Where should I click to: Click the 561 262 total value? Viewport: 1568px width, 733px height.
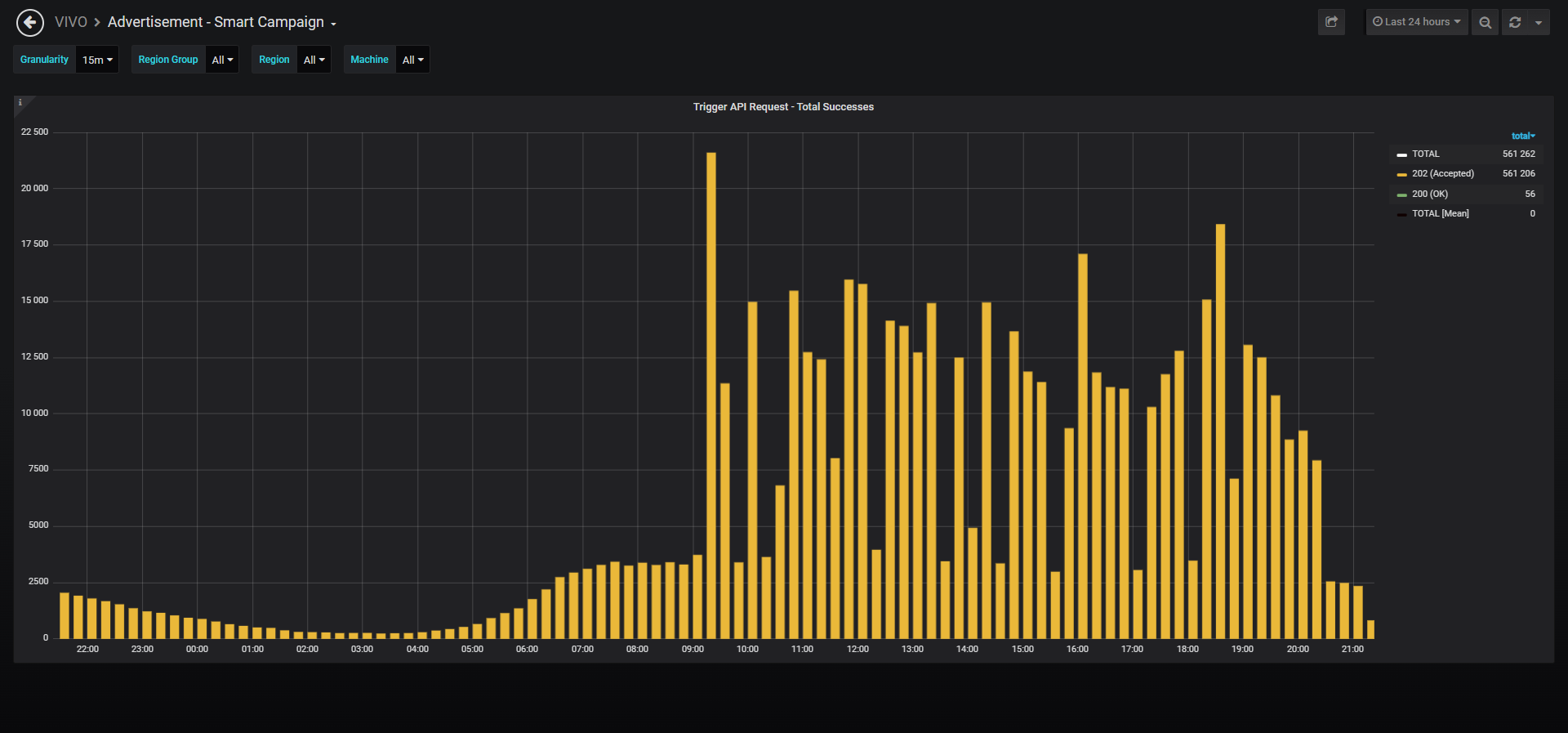[x=1518, y=154]
